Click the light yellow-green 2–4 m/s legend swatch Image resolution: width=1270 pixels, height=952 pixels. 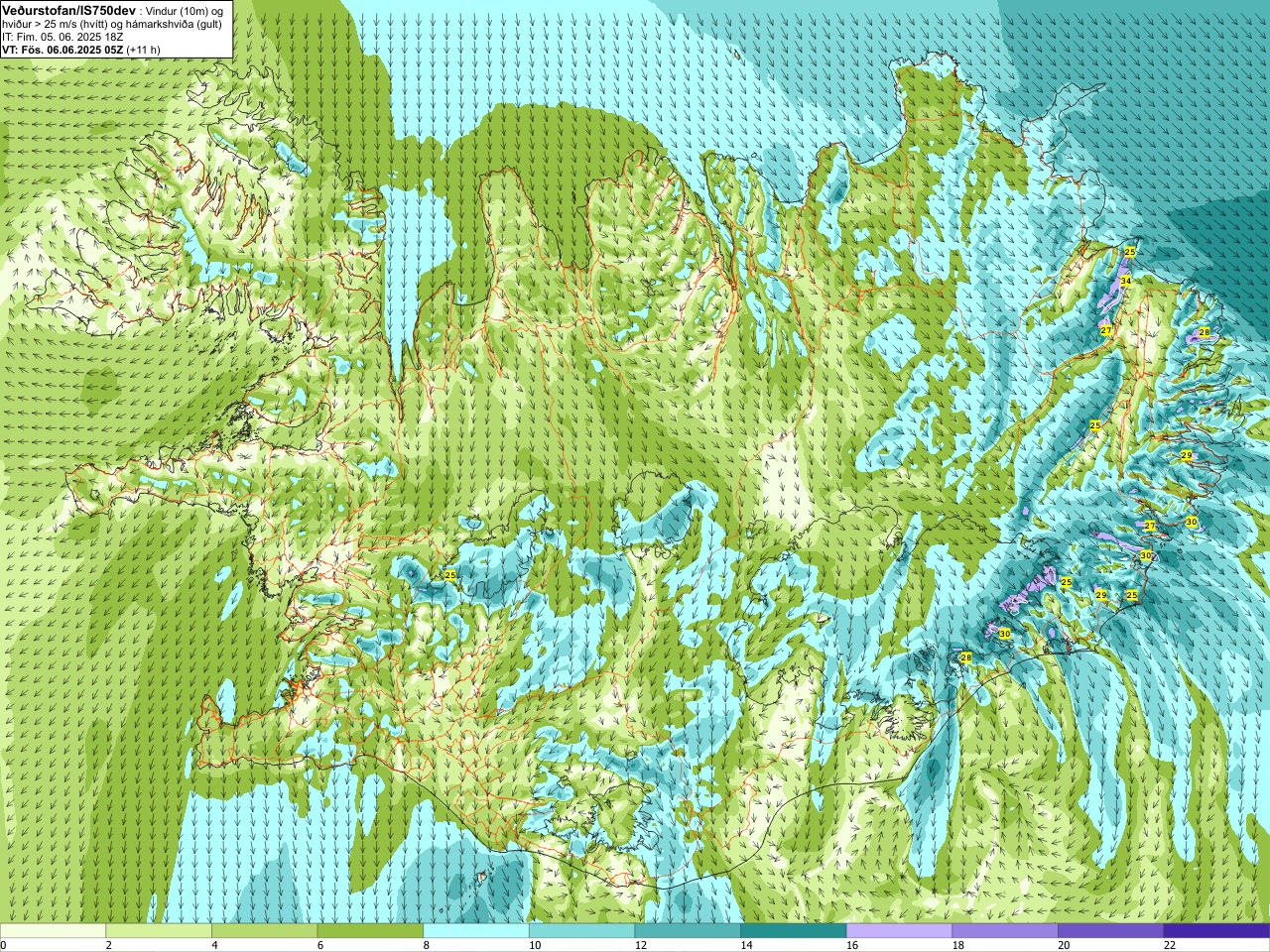pos(159,931)
